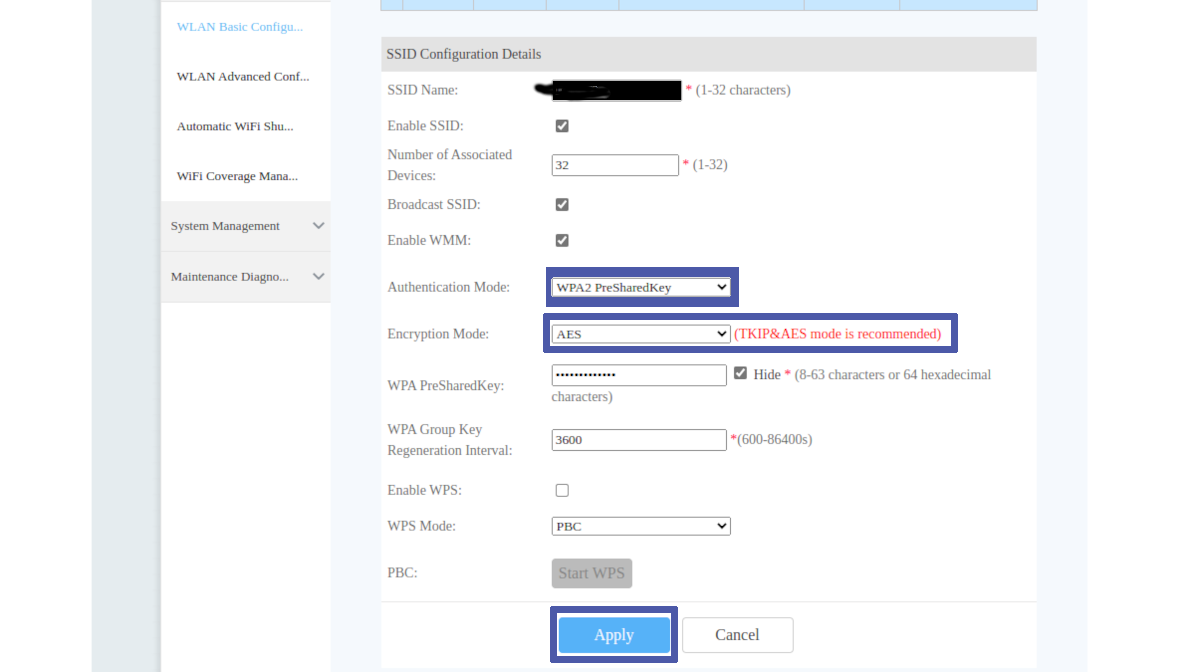Click the Apply button
The image size is (1200, 672).
click(614, 635)
